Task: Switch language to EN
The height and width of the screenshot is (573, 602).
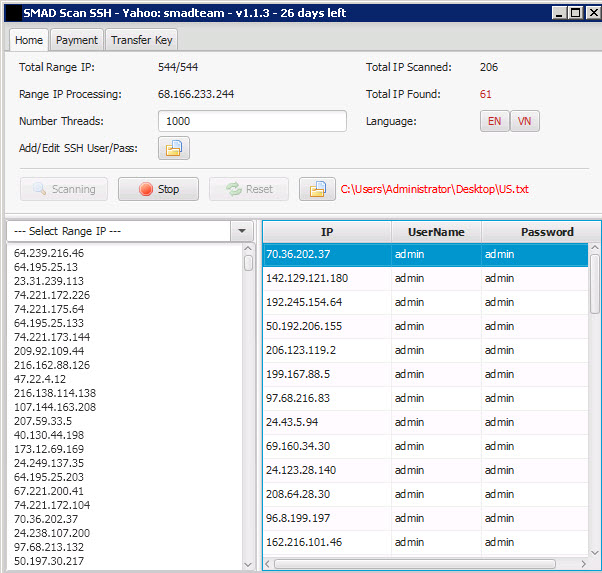Action: 494,121
